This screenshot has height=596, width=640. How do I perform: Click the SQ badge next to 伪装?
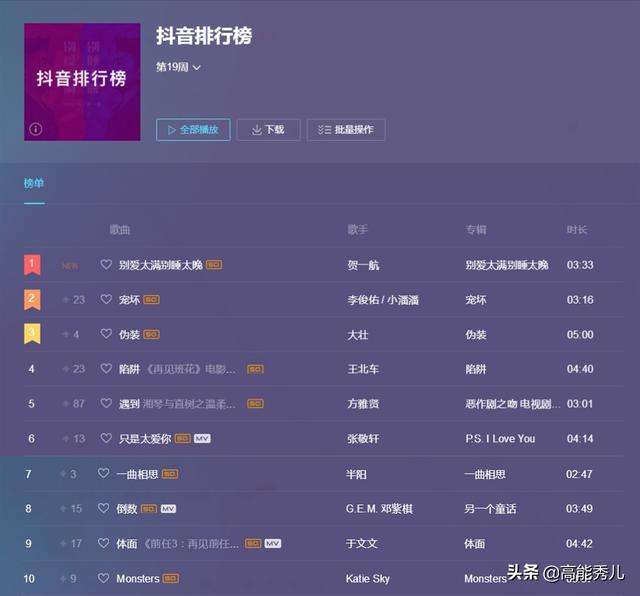151,334
